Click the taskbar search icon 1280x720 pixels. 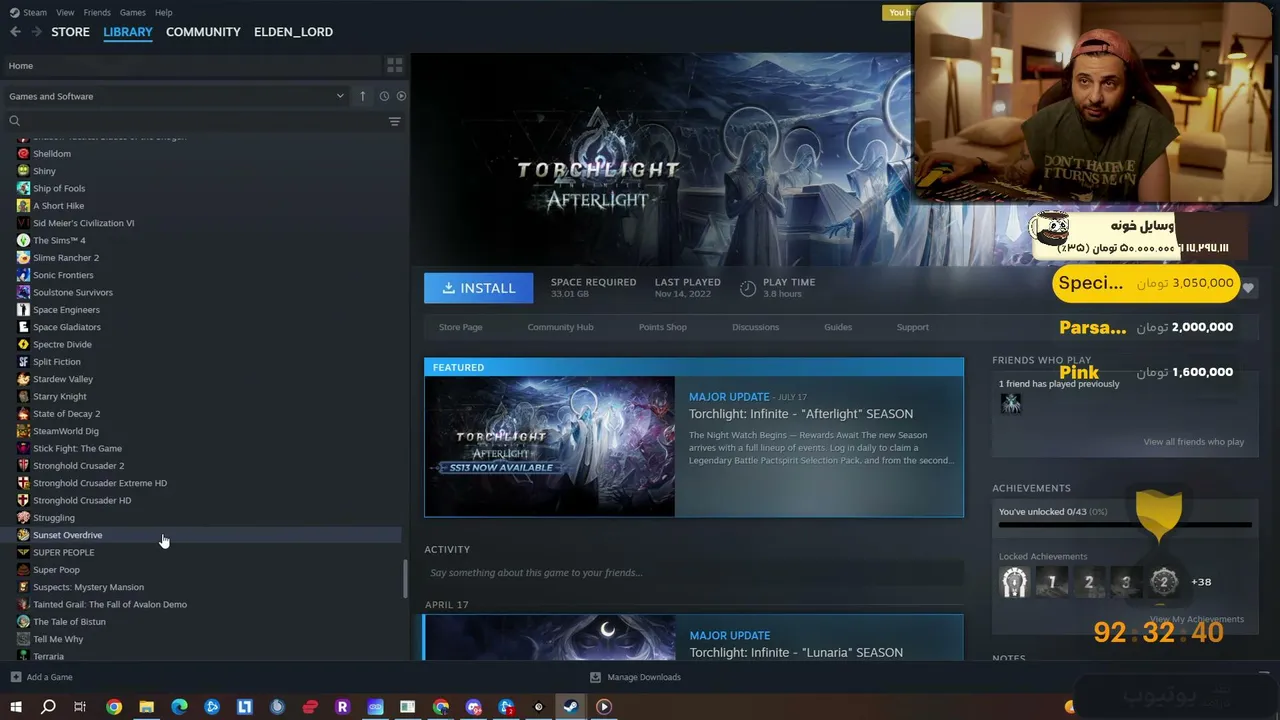(x=48, y=707)
